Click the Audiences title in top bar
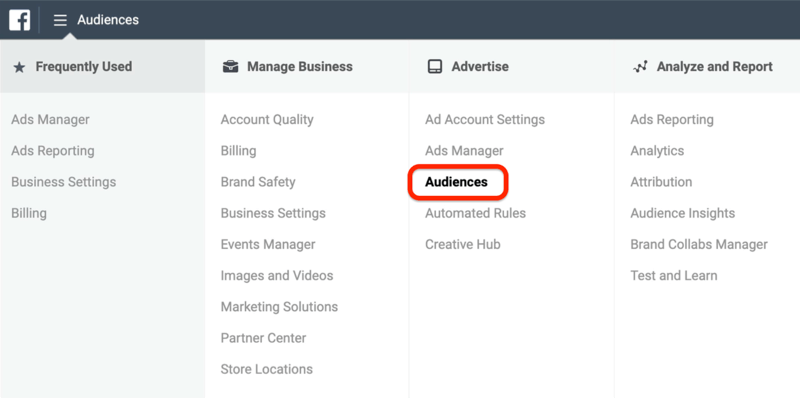This screenshot has height=398, width=800. (x=108, y=20)
